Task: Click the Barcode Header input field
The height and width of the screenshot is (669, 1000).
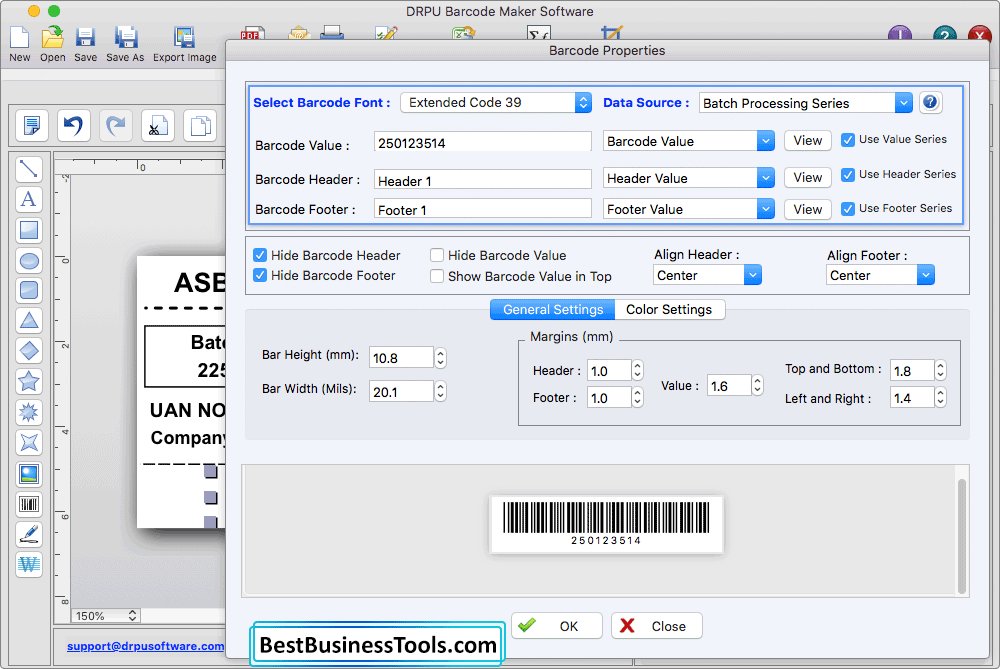Action: (483, 180)
